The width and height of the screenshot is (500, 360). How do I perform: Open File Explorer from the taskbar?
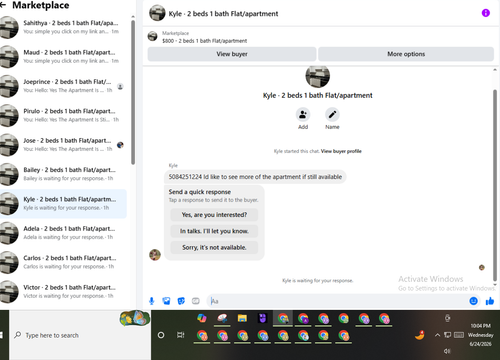point(242,318)
